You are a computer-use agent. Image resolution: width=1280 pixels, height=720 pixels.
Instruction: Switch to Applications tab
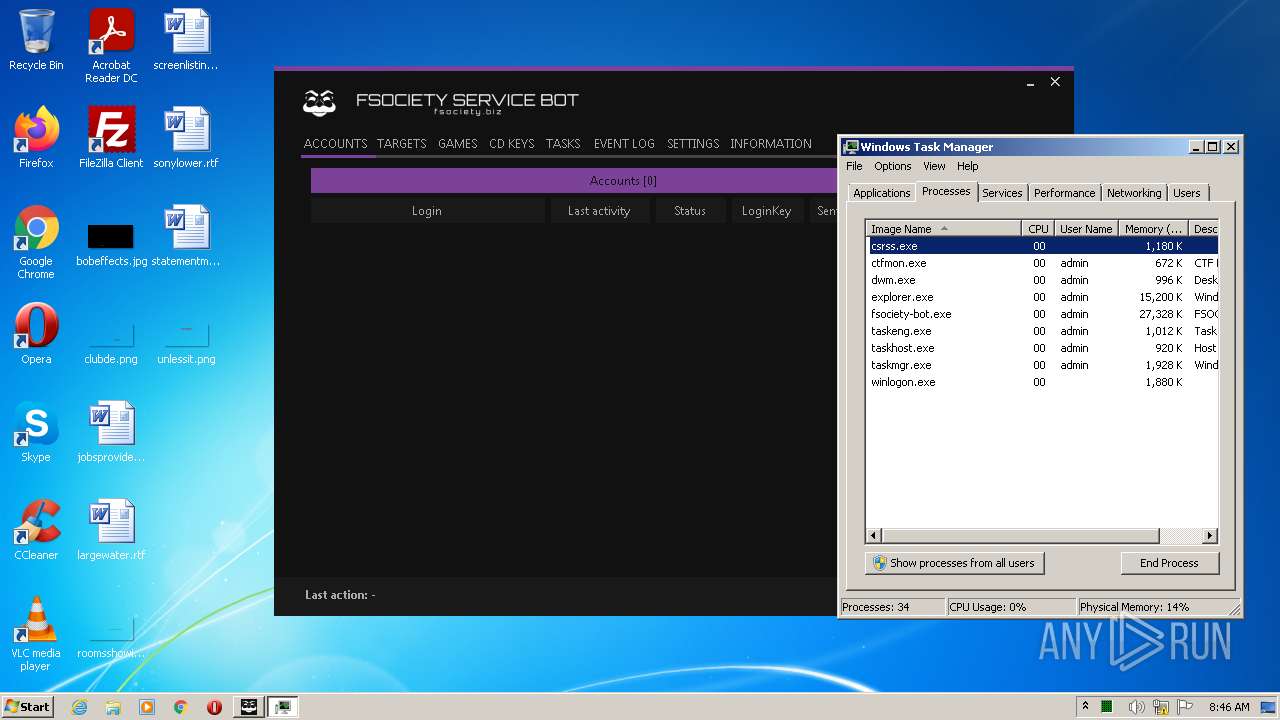pyautogui.click(x=882, y=193)
